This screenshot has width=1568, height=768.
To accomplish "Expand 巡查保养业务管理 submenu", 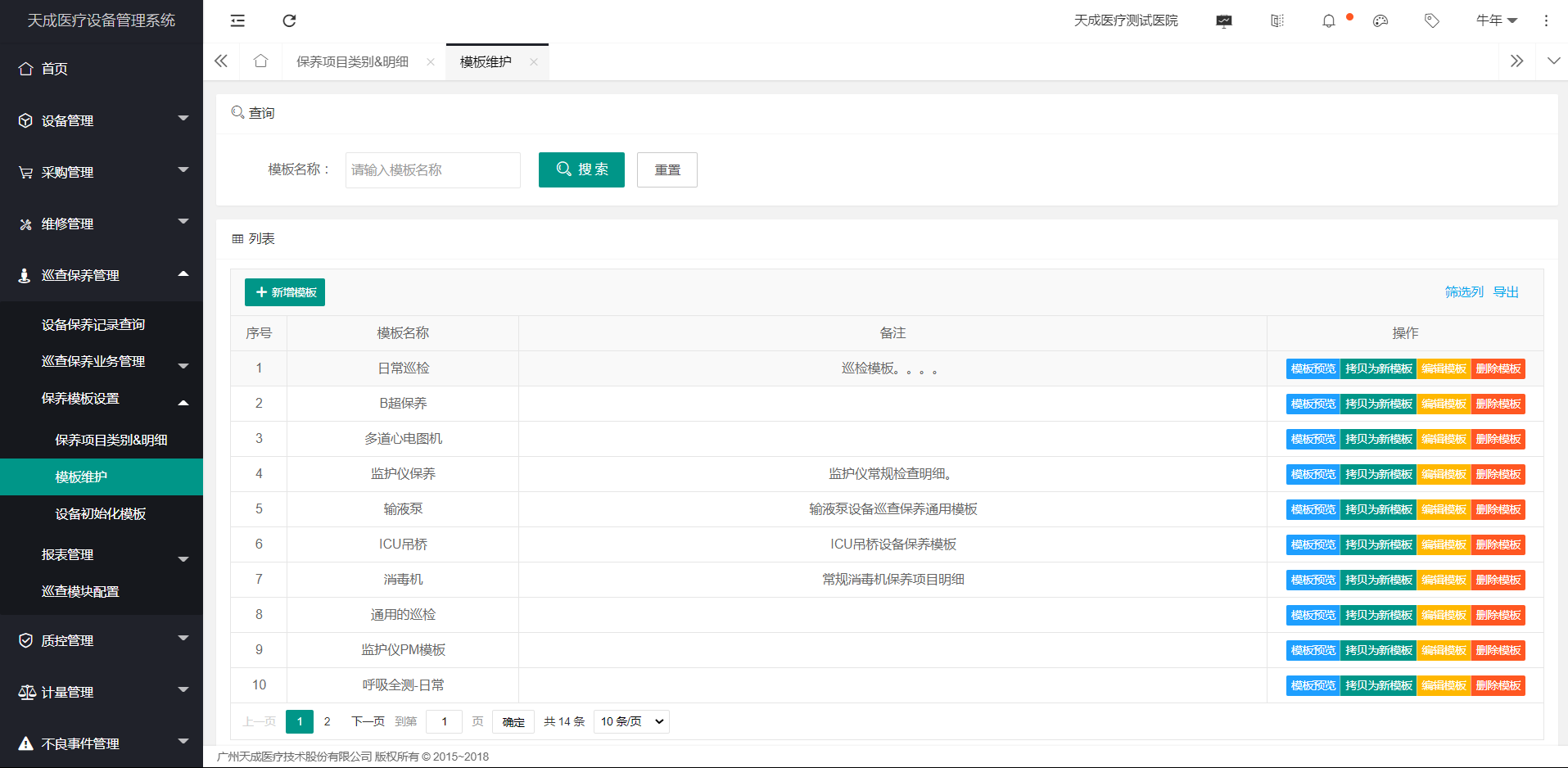I will click(102, 361).
